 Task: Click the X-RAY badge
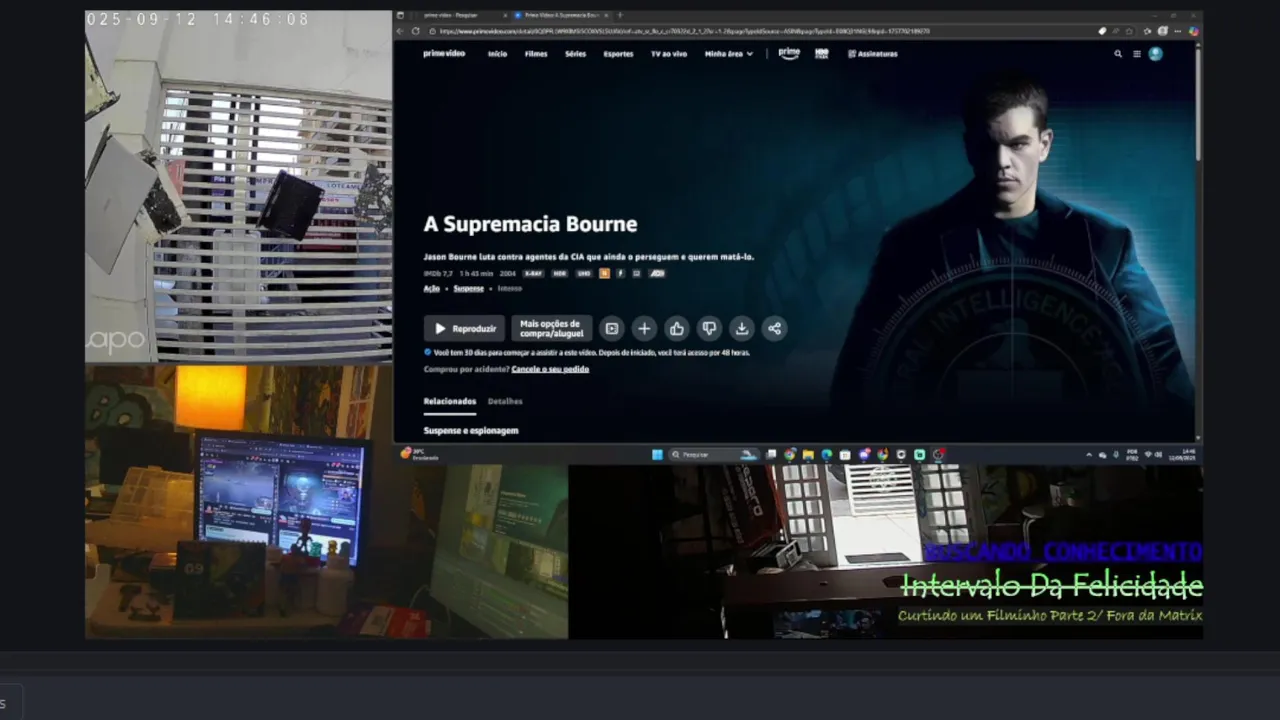pyautogui.click(x=534, y=273)
